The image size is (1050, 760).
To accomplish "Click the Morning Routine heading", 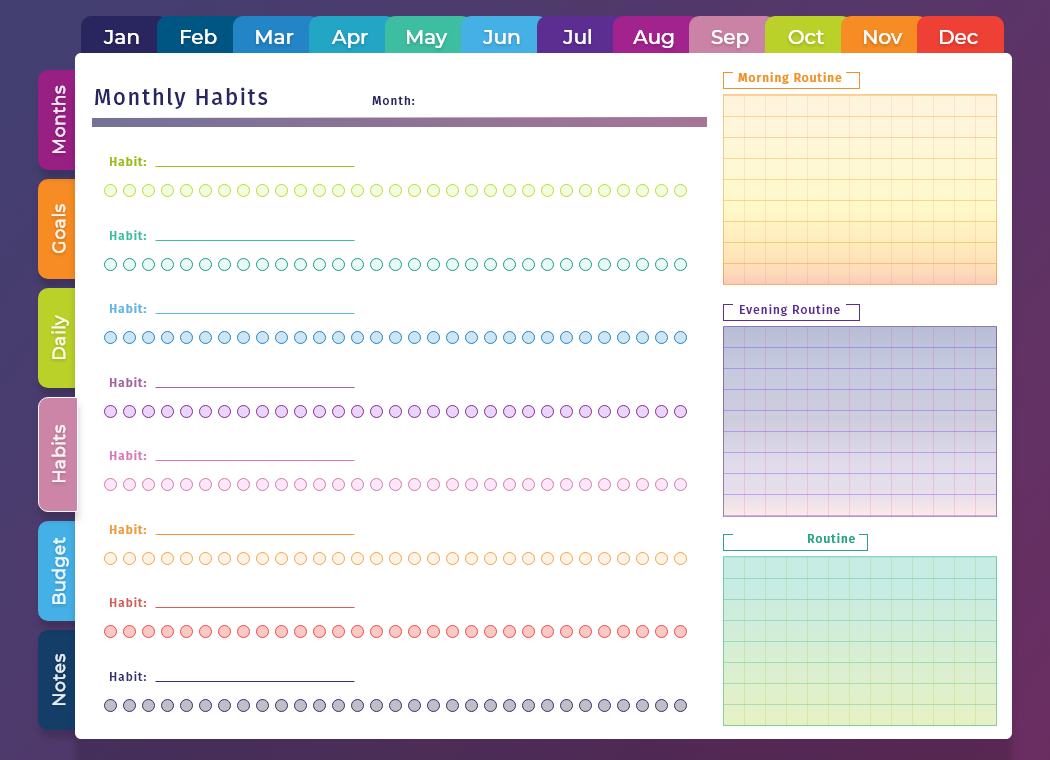I will pos(790,78).
